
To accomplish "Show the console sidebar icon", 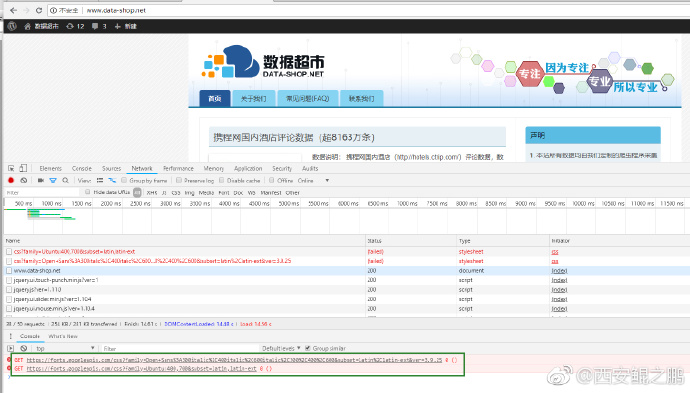I will coord(11,348).
